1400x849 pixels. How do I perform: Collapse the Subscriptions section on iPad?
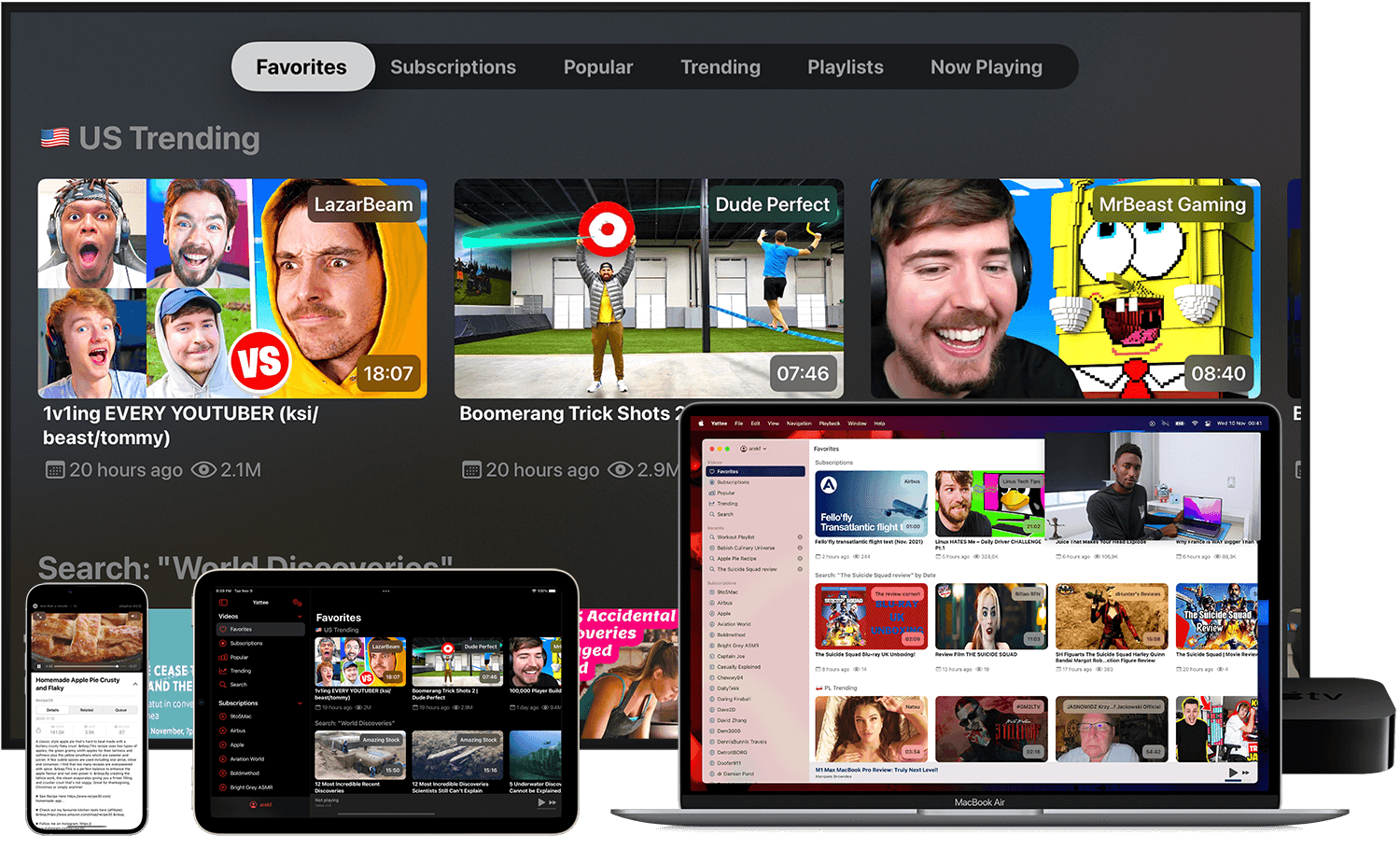299,703
